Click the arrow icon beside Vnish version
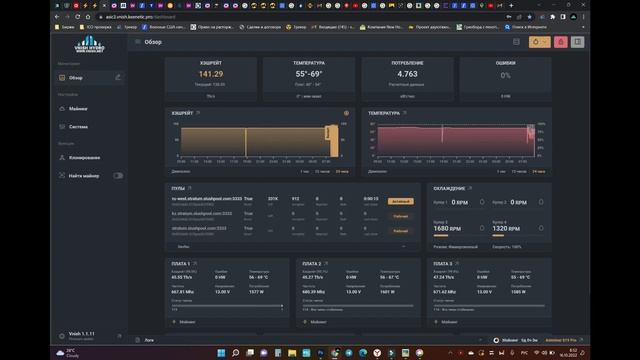 [119, 336]
